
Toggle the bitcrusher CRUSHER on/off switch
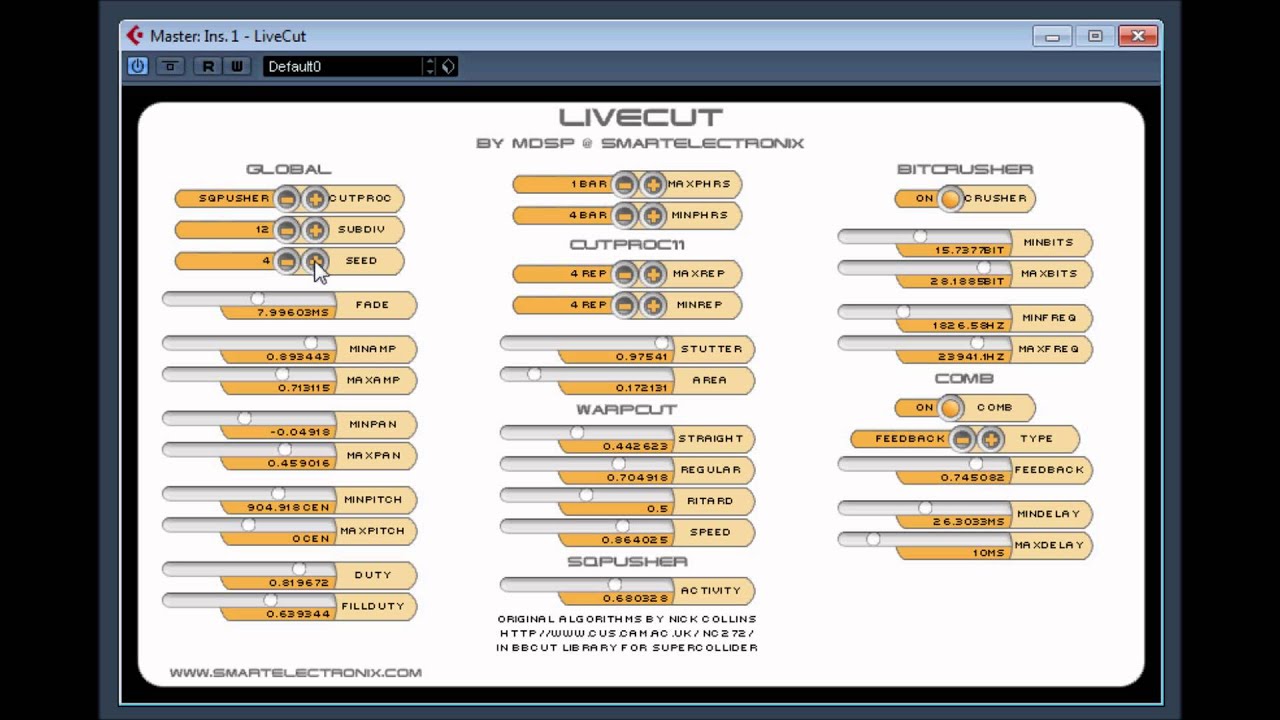[950, 198]
